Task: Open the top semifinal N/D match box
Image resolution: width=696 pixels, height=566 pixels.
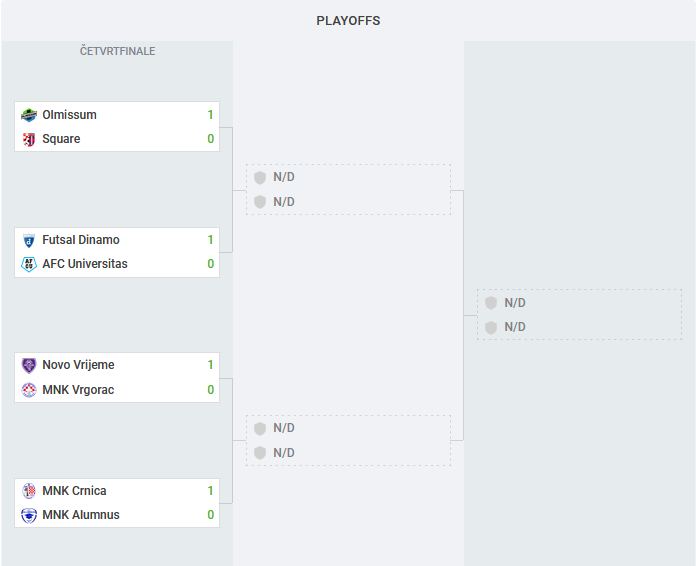Action: click(348, 190)
